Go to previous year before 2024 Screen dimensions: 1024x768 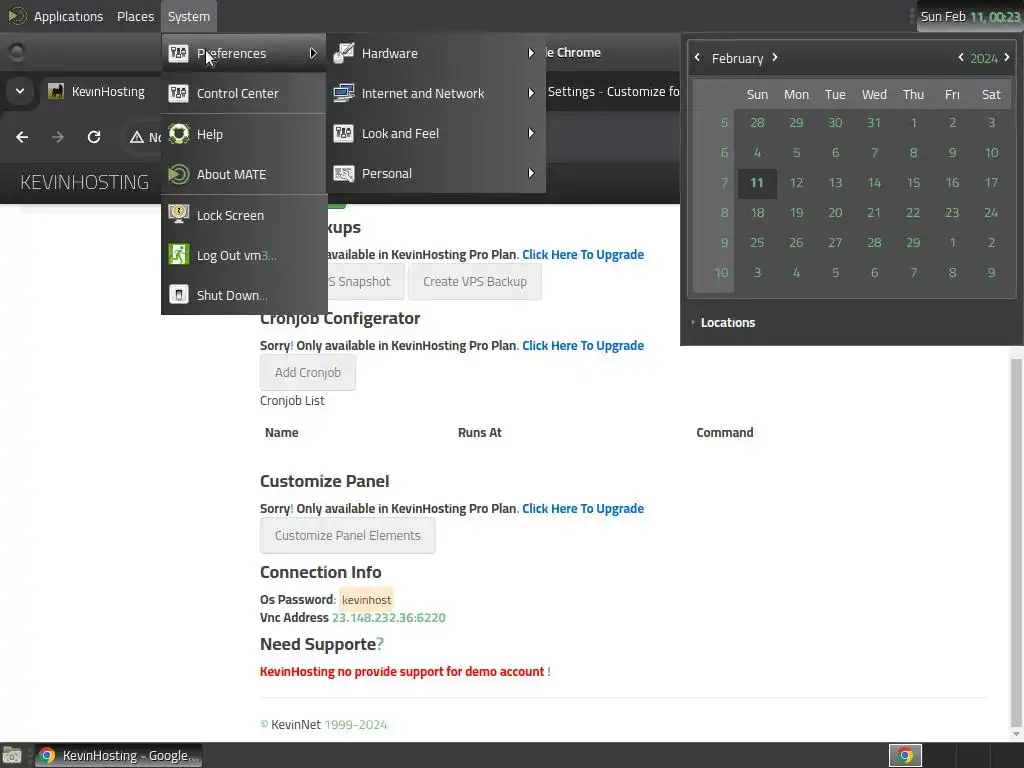tap(961, 57)
